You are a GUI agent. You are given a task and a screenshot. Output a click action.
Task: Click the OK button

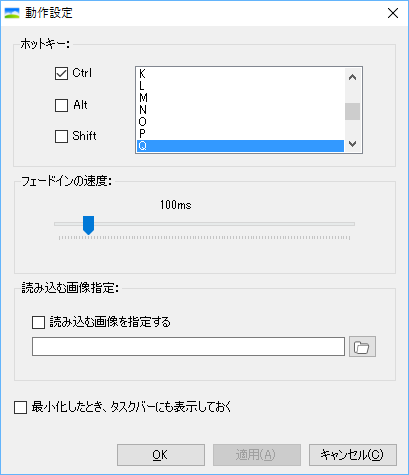coord(161,455)
